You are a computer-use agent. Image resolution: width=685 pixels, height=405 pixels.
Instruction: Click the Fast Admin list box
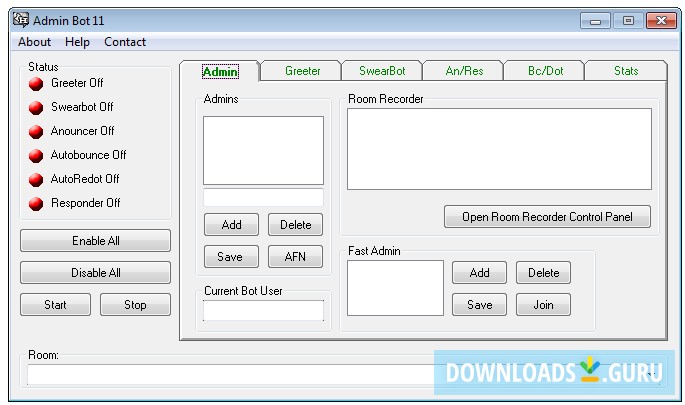[395, 288]
